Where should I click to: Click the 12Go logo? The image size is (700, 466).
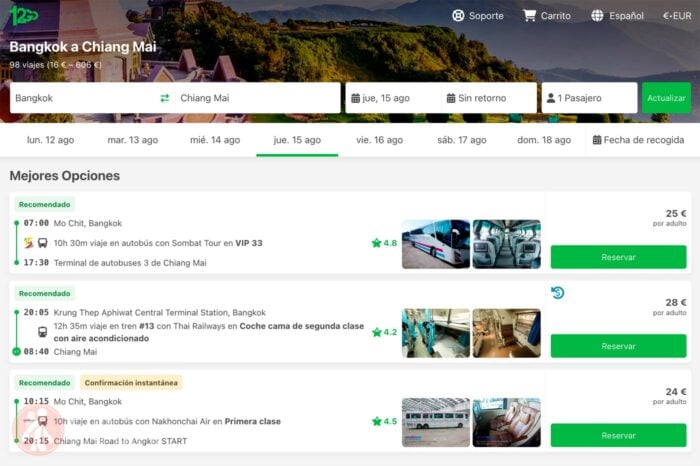[24, 16]
